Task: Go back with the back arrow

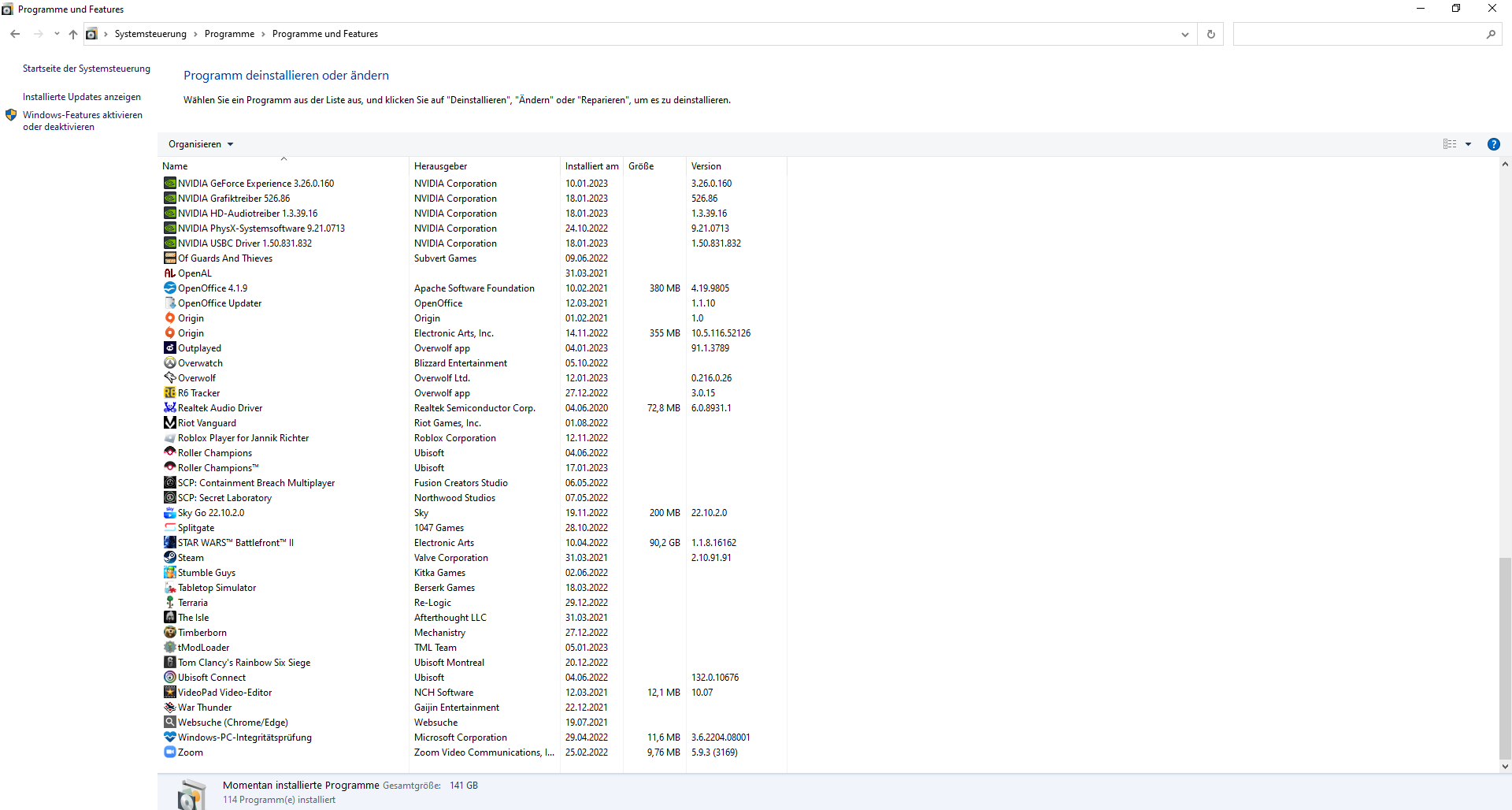Action: [x=15, y=34]
